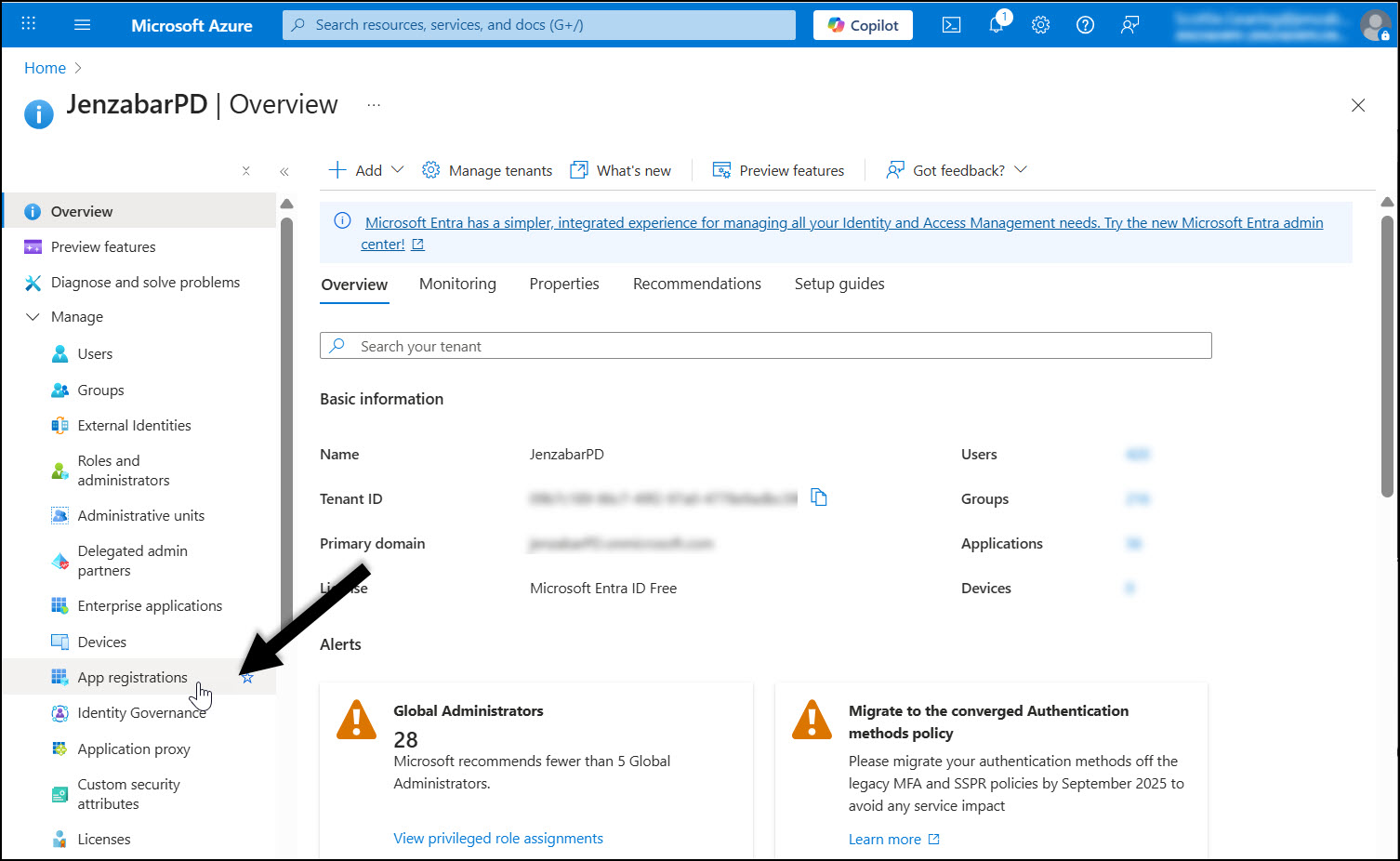1400x861 pixels.
Task: Launch Copilot from the top bar
Action: coord(862,25)
